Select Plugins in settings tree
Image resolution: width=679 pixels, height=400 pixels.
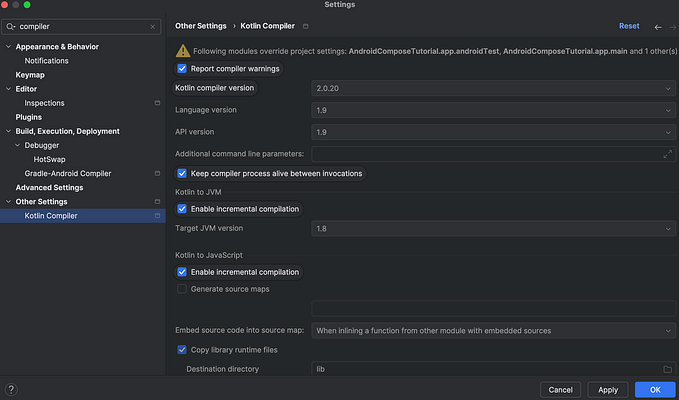coord(29,117)
